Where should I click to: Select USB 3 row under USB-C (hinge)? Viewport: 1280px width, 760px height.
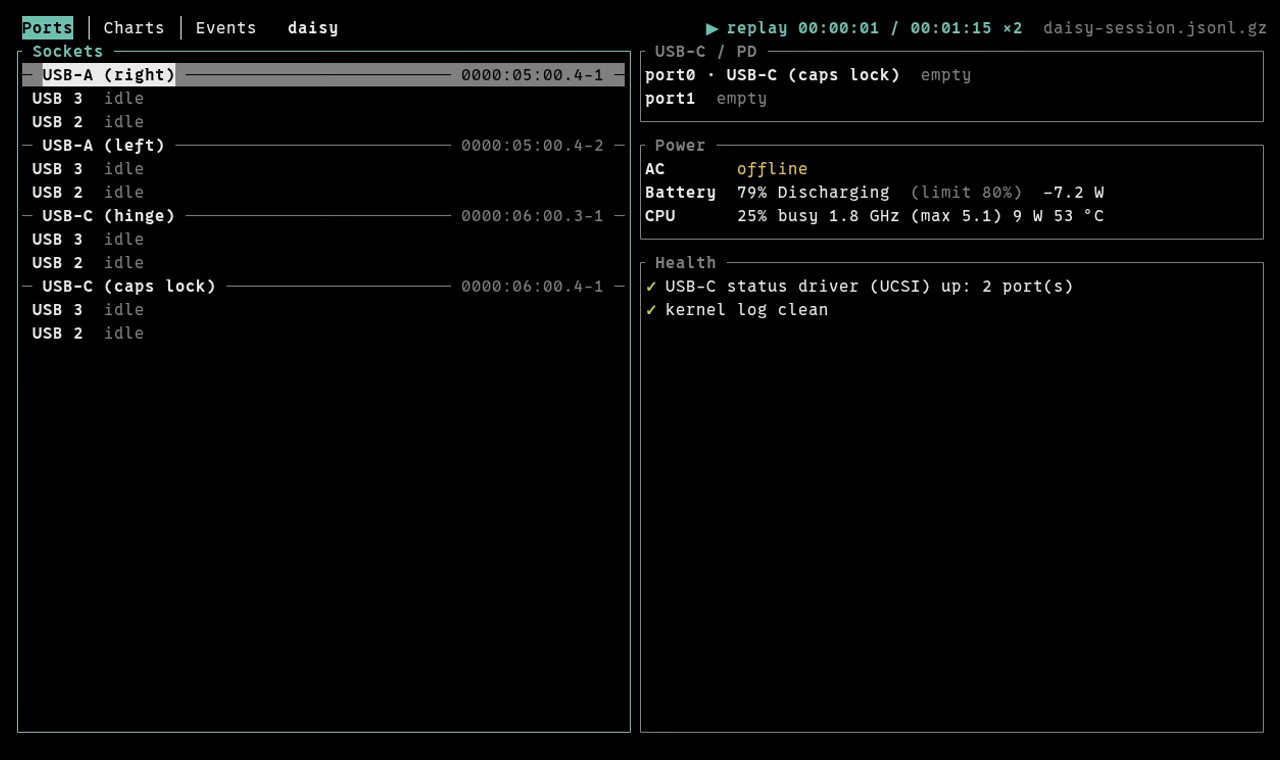324,239
